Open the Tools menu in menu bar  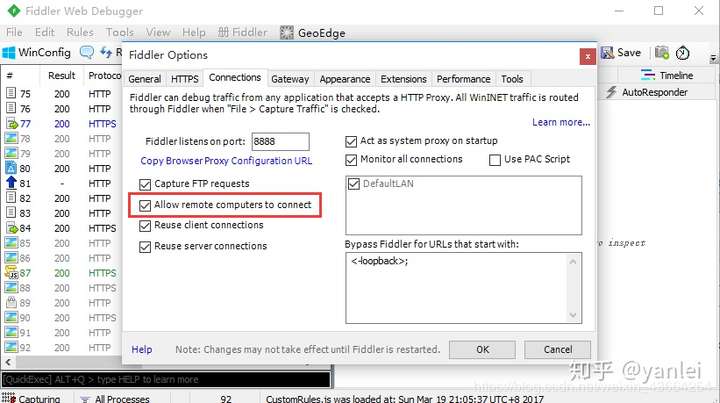click(x=120, y=32)
